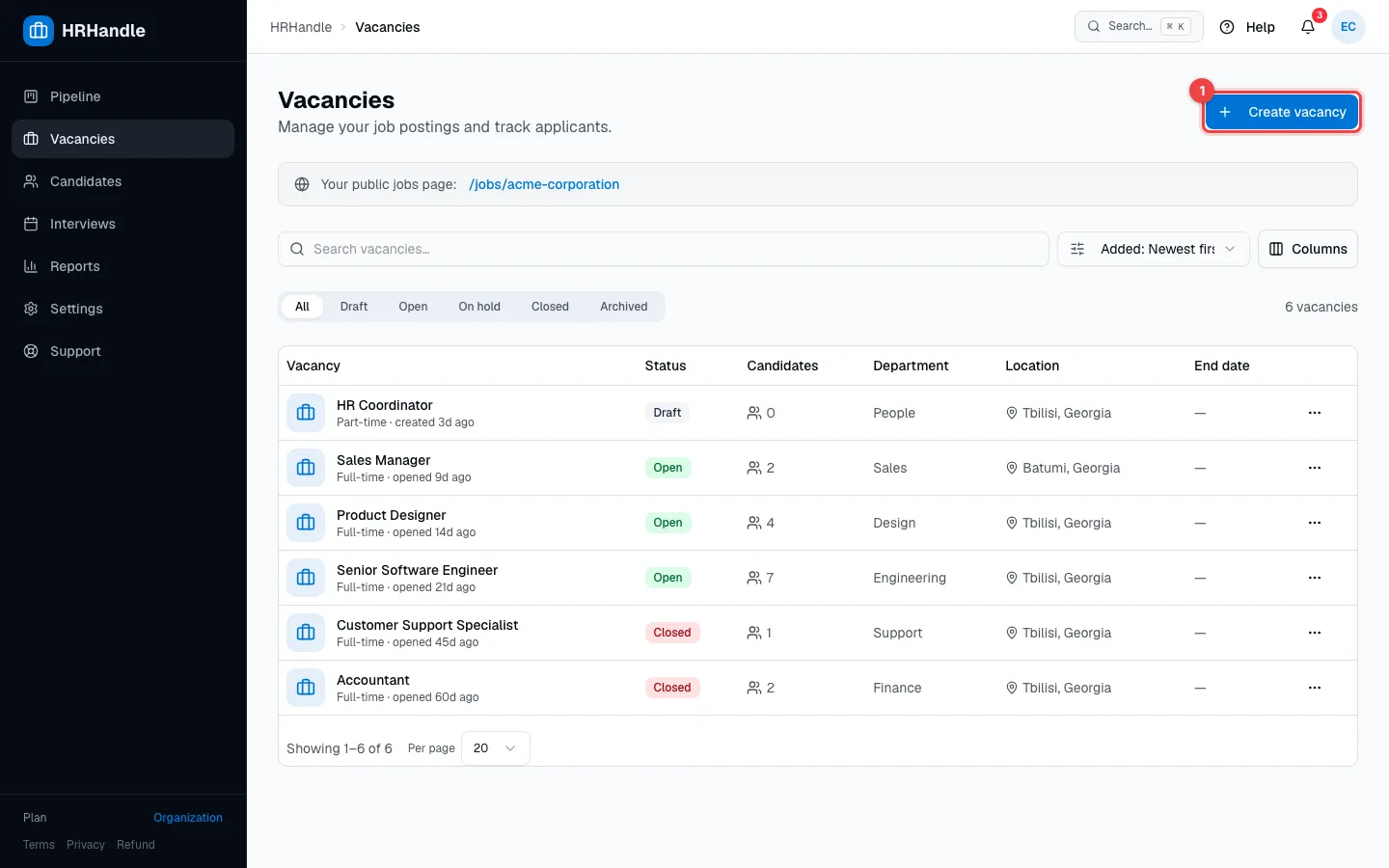Image resolution: width=1389 pixels, height=868 pixels.
Task: Click the Support lifebuoy icon
Action: (x=31, y=351)
